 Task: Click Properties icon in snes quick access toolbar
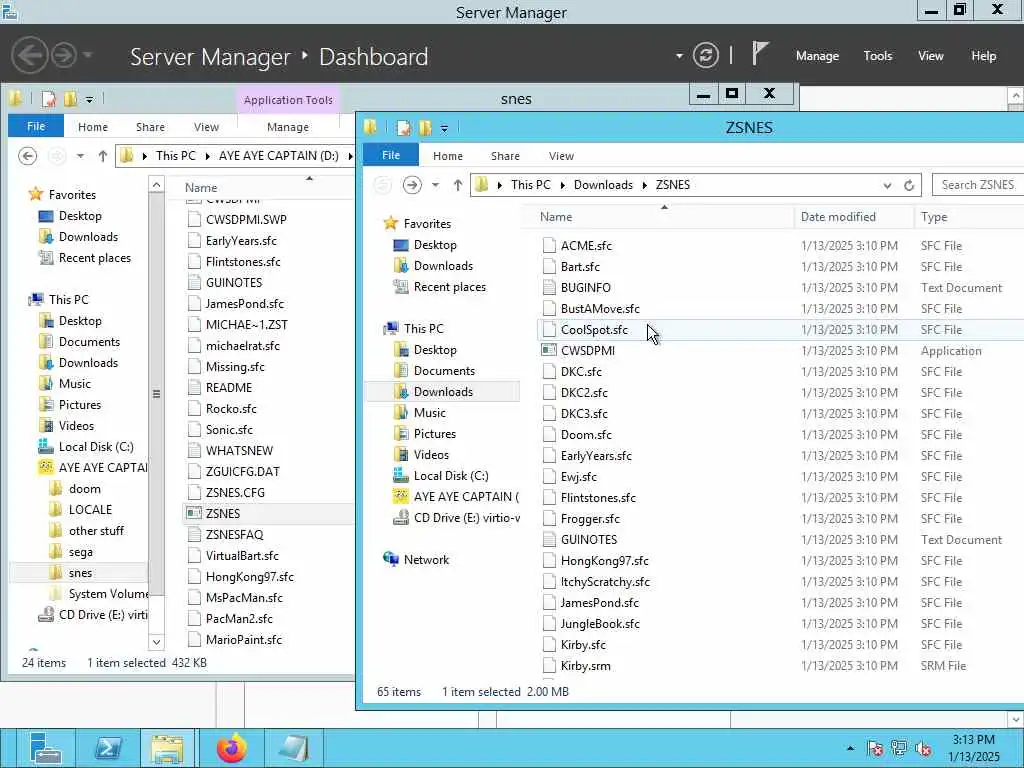(x=49, y=99)
